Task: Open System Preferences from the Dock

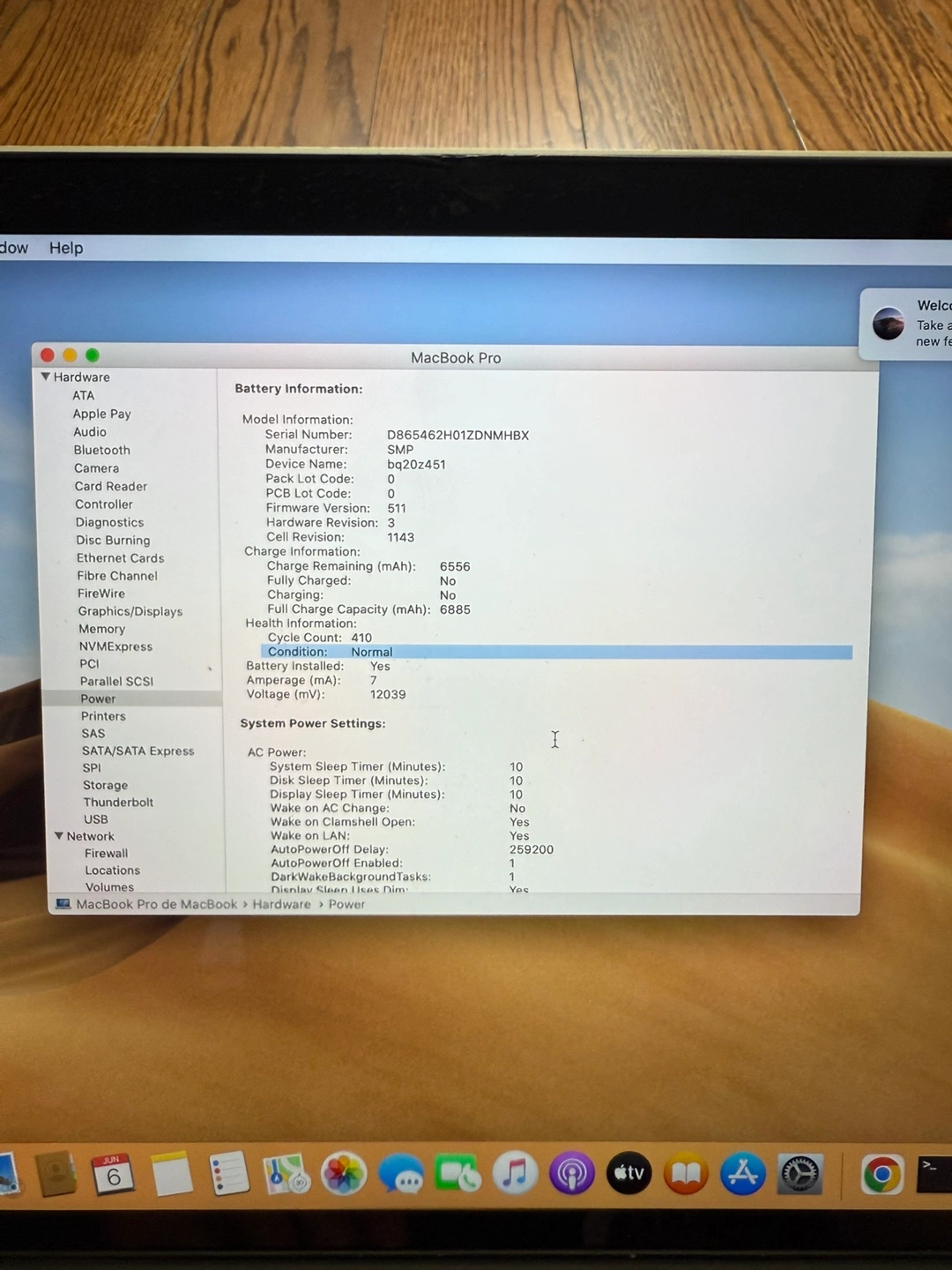Action: pos(800,1174)
